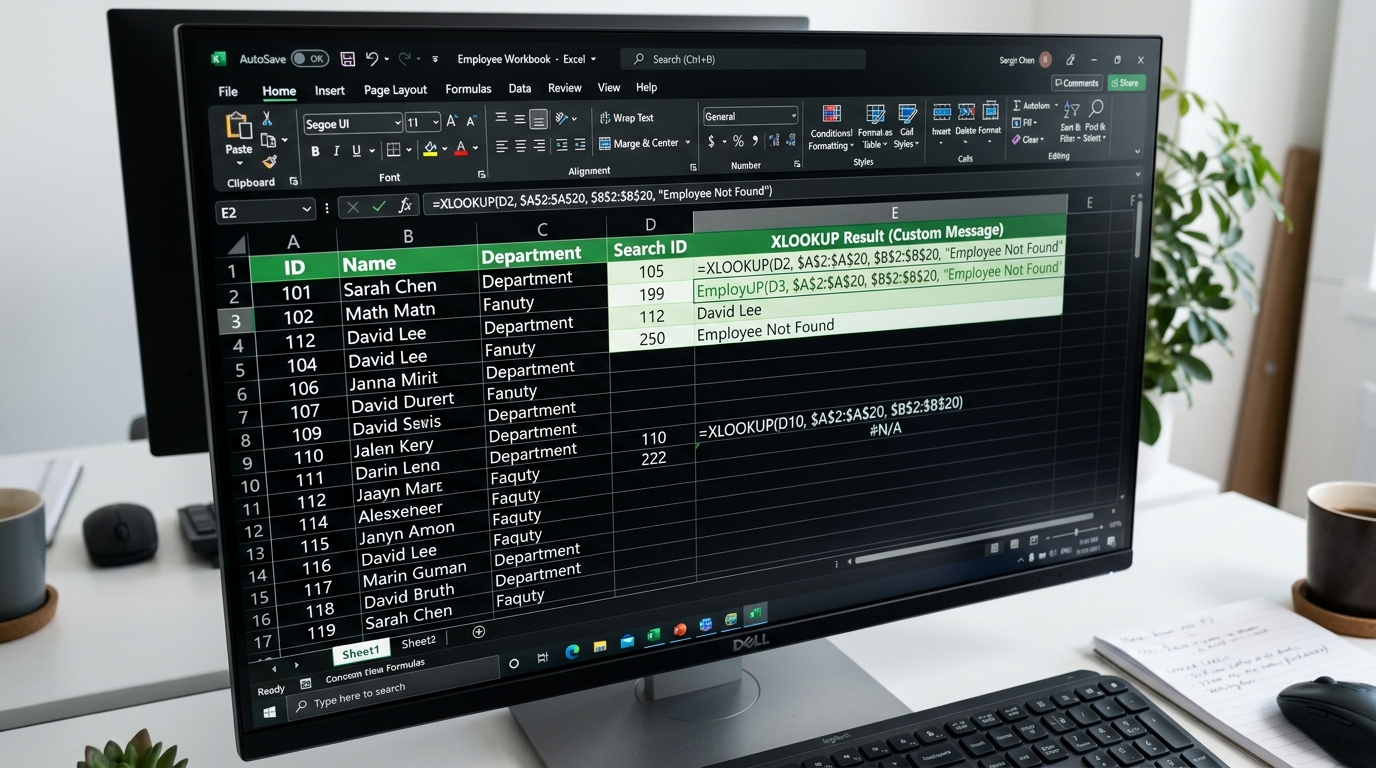
Task: Toggle Wrap Text
Action: [x=626, y=118]
